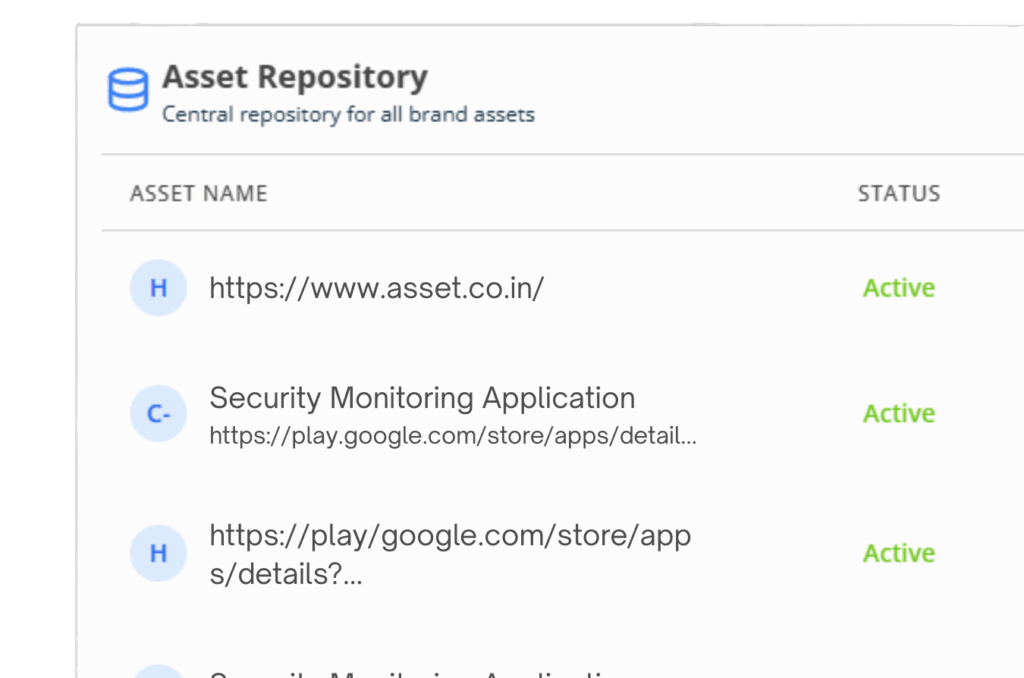1024x678 pixels.
Task: Click the H avatar beside https://www.asset.co.in/
Action: [158, 288]
